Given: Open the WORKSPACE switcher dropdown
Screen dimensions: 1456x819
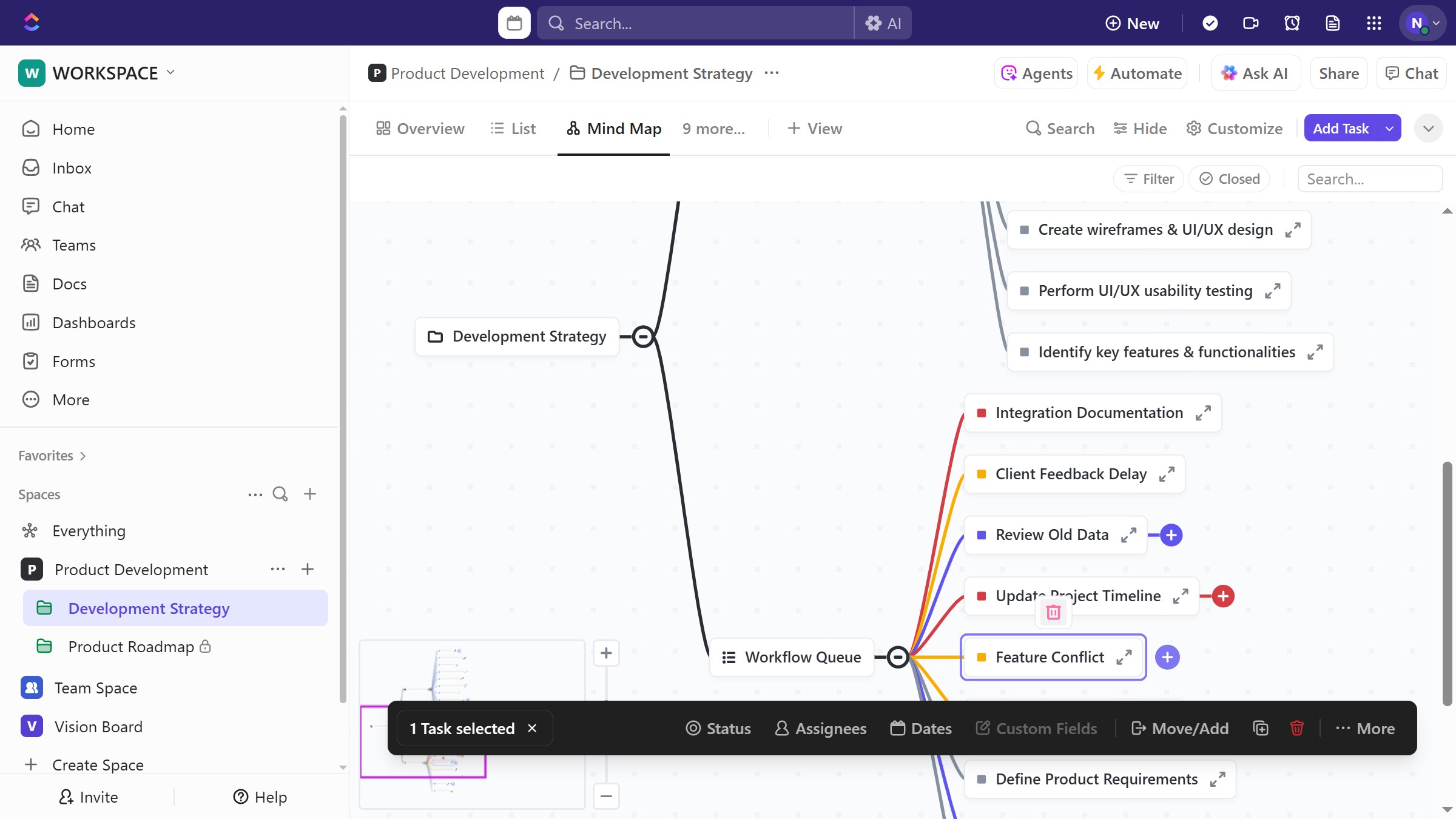Looking at the screenshot, I should pos(171,73).
